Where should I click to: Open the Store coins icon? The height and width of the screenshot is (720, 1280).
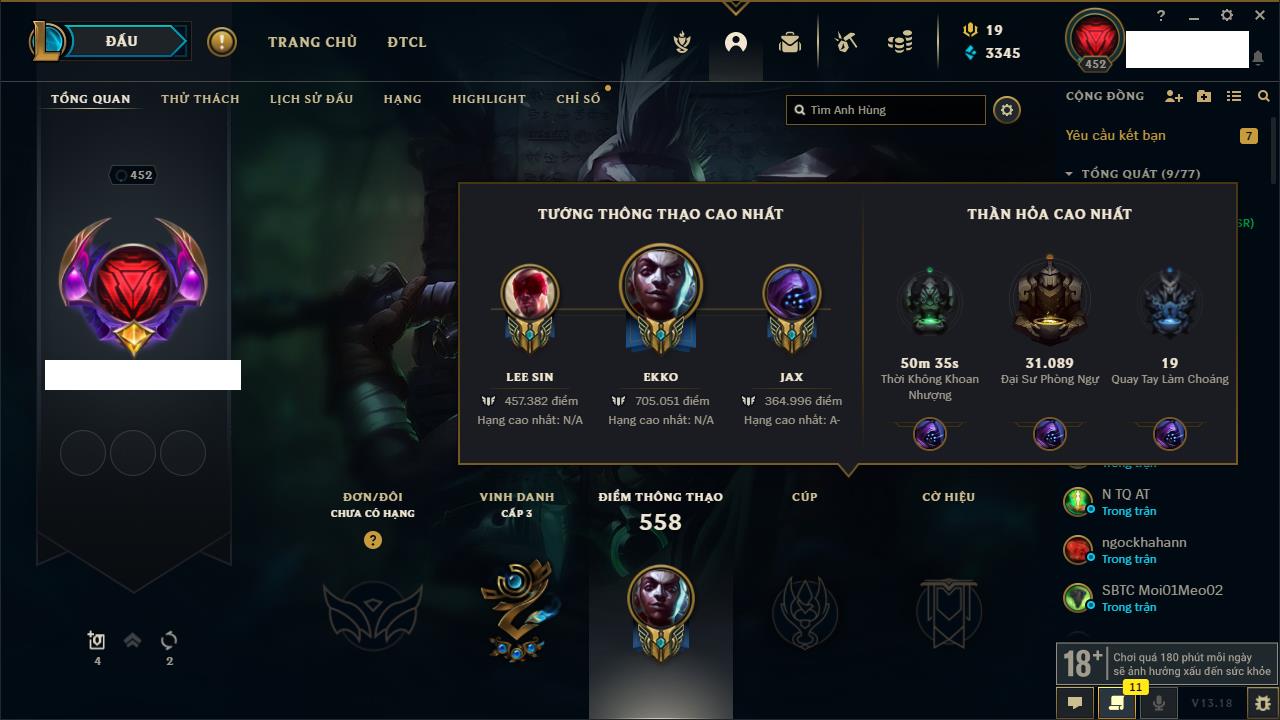tap(900, 42)
